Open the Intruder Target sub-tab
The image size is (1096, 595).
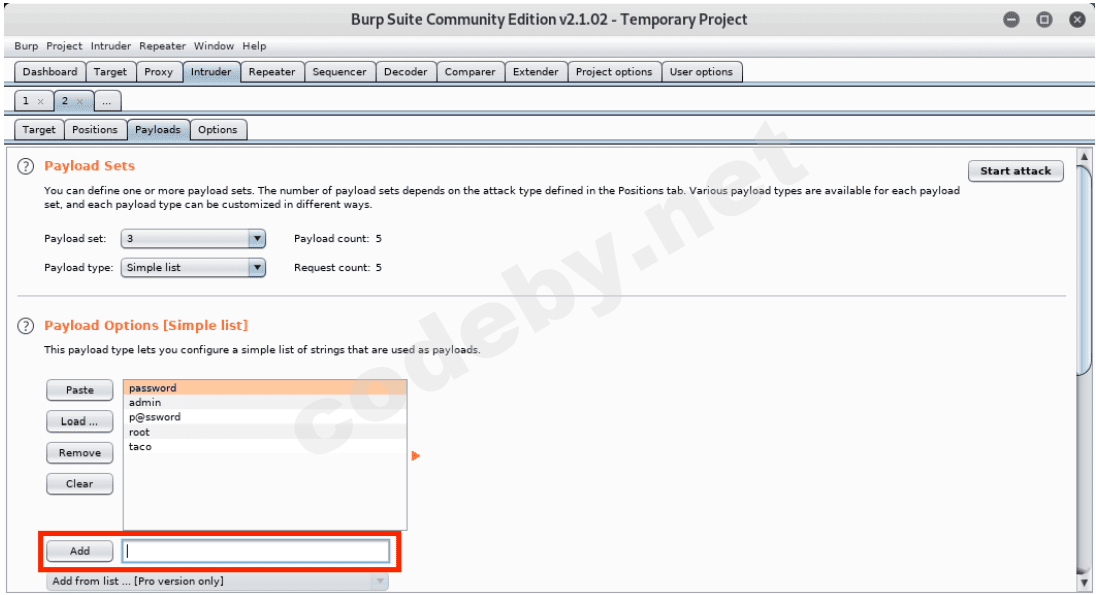(x=38, y=130)
